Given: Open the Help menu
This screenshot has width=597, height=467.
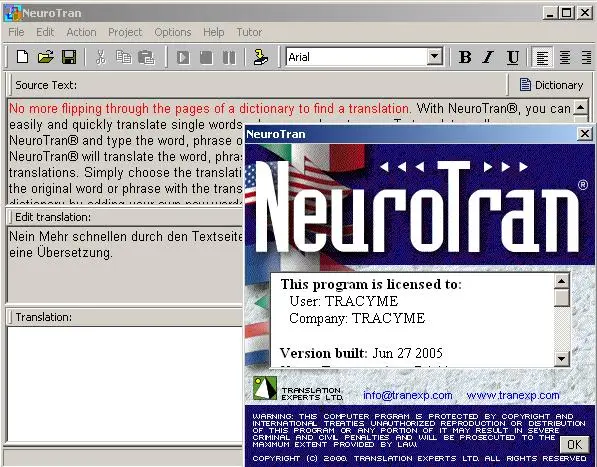Looking at the screenshot, I should 213,32.
